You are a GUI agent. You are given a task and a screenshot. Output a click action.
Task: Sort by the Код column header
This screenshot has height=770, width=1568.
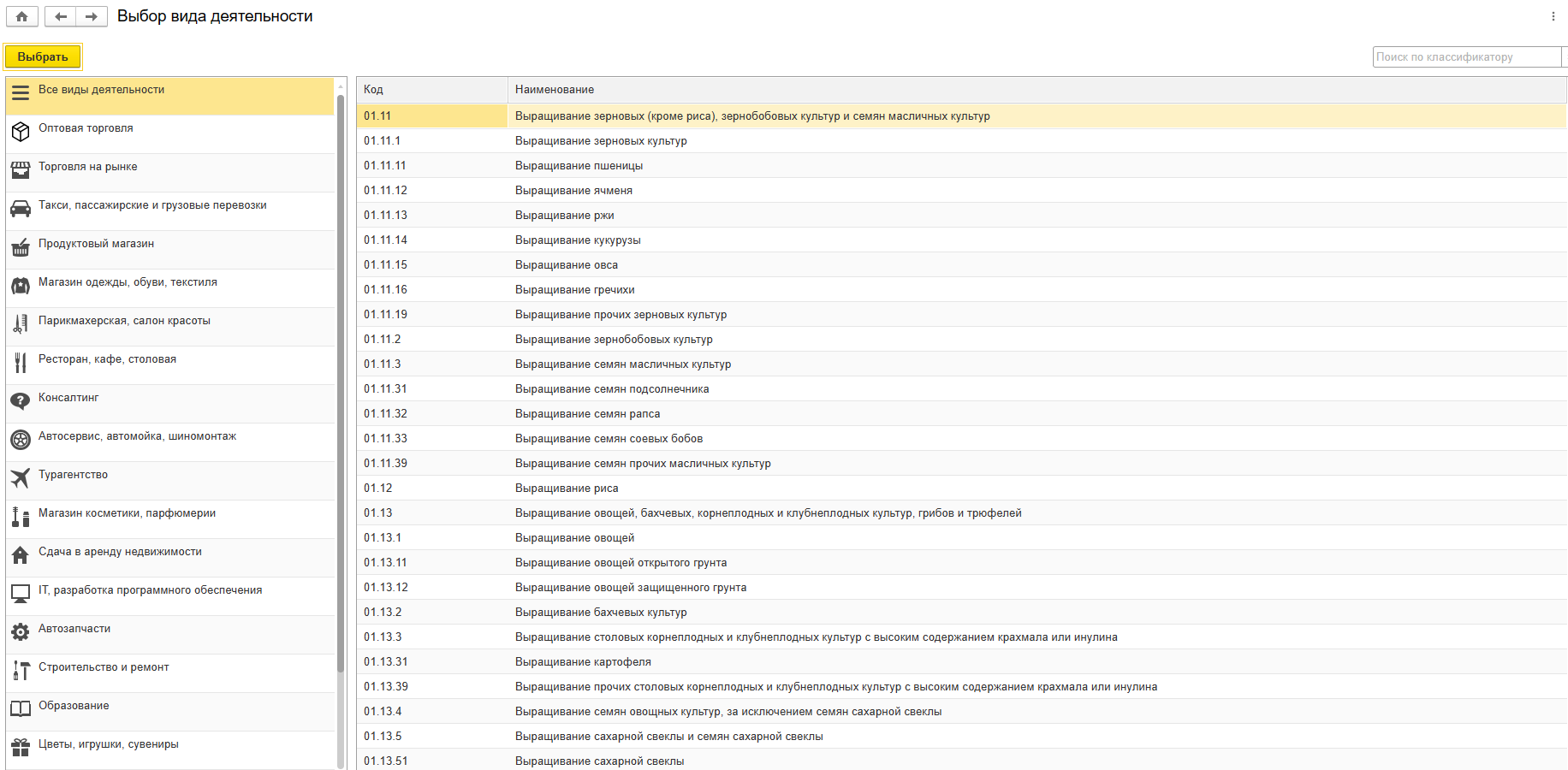[x=431, y=90]
